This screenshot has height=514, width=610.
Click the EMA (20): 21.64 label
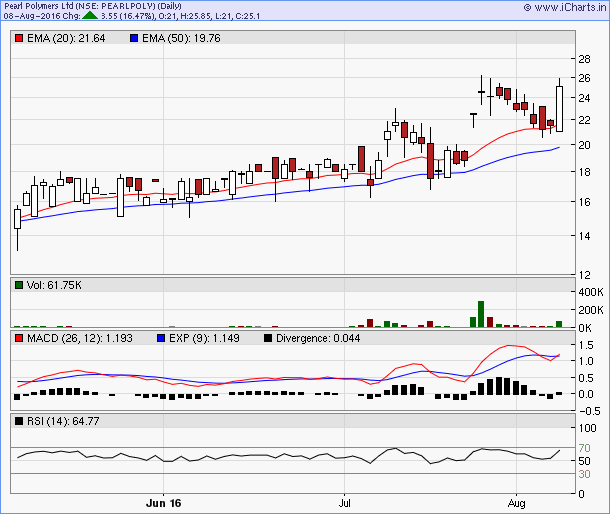[x=66, y=38]
